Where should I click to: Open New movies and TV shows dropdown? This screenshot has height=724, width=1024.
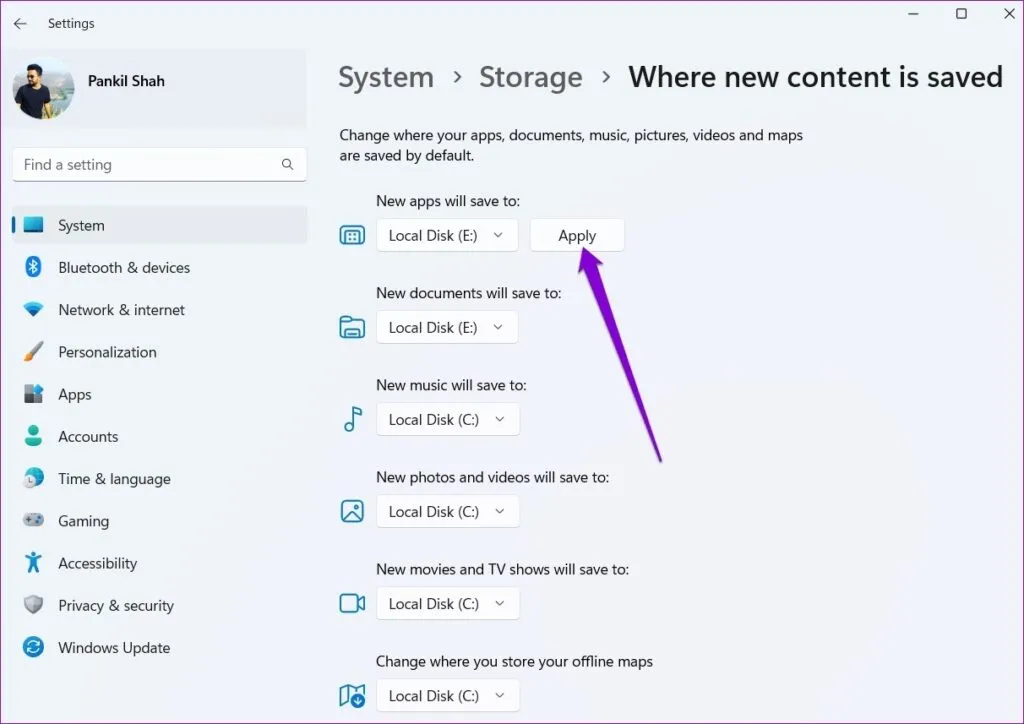(447, 604)
